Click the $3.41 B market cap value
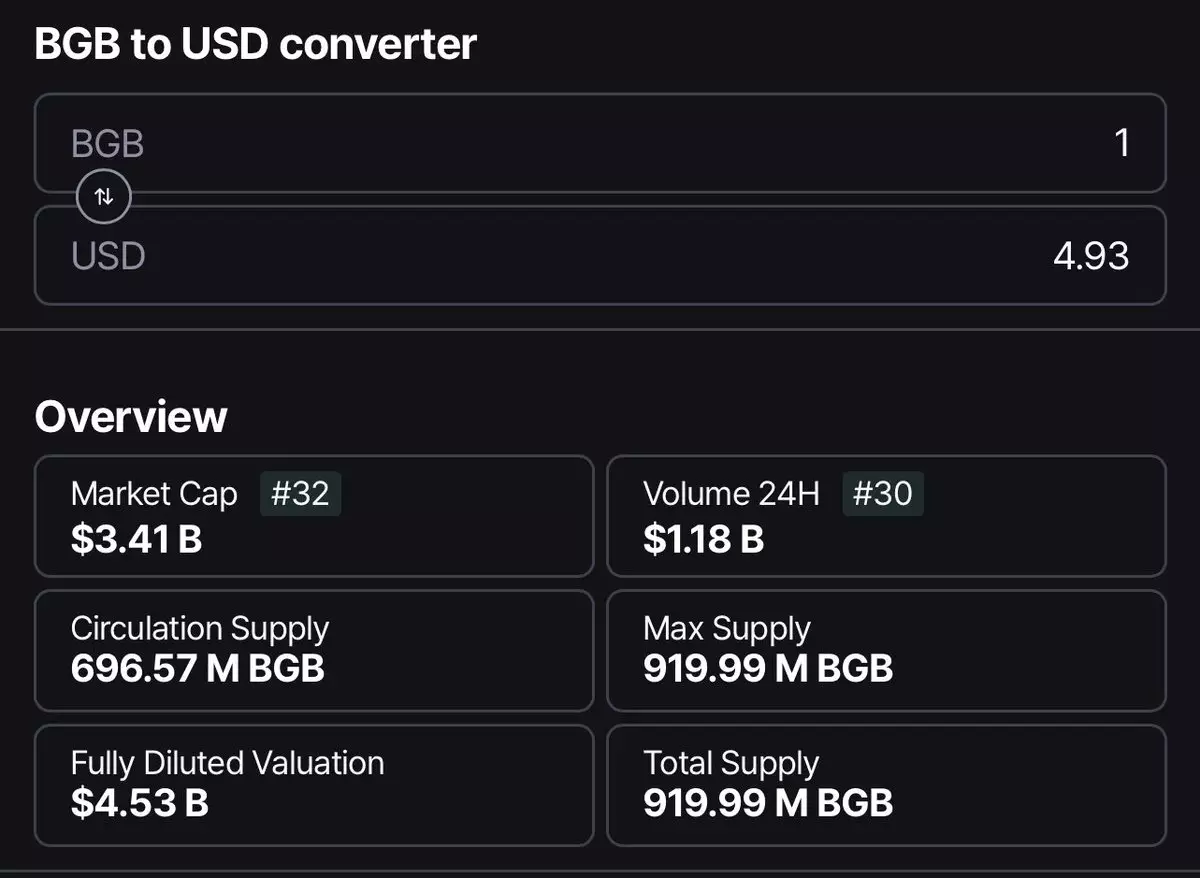 click(137, 540)
